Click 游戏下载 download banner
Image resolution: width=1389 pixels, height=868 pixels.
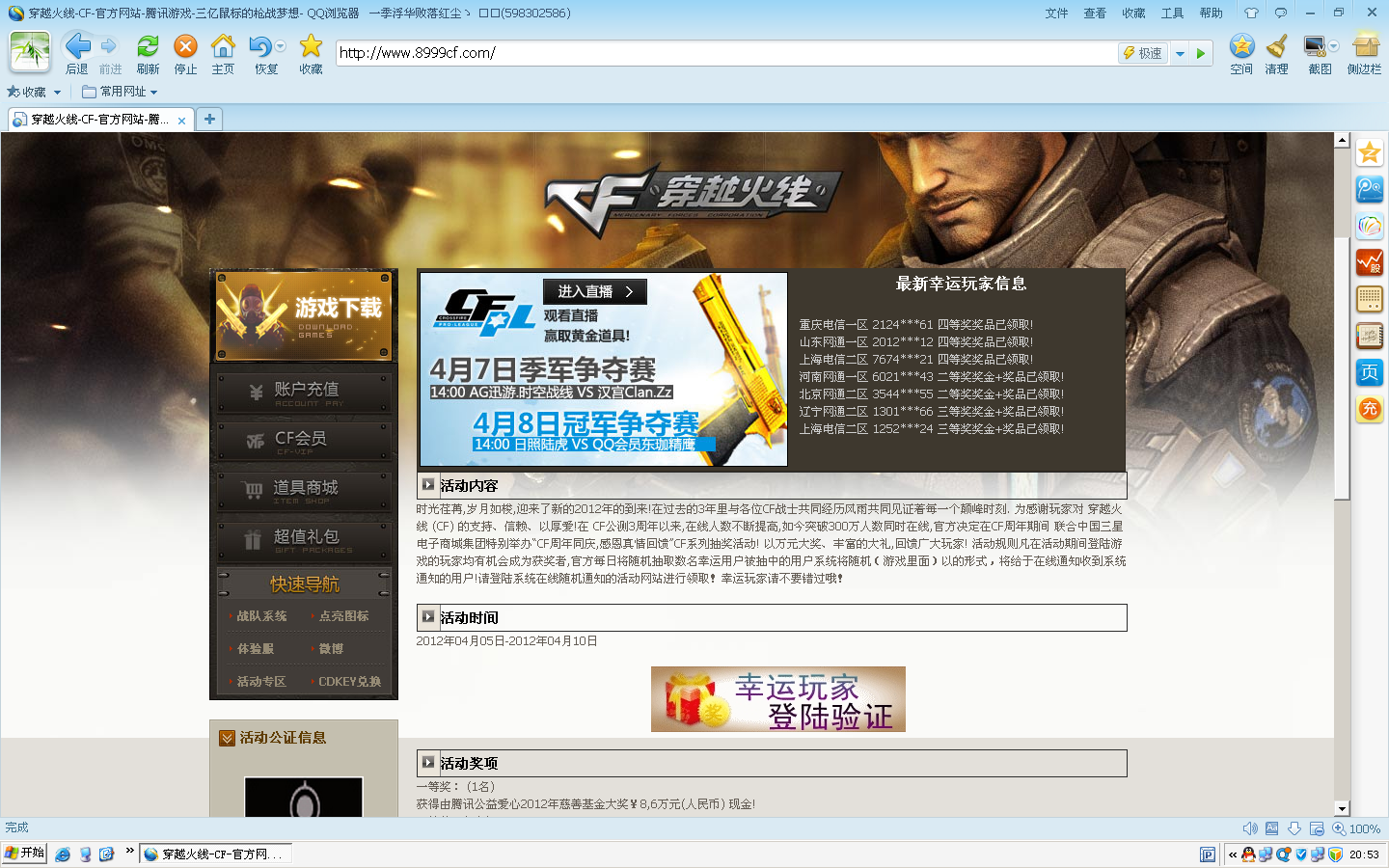coord(304,316)
